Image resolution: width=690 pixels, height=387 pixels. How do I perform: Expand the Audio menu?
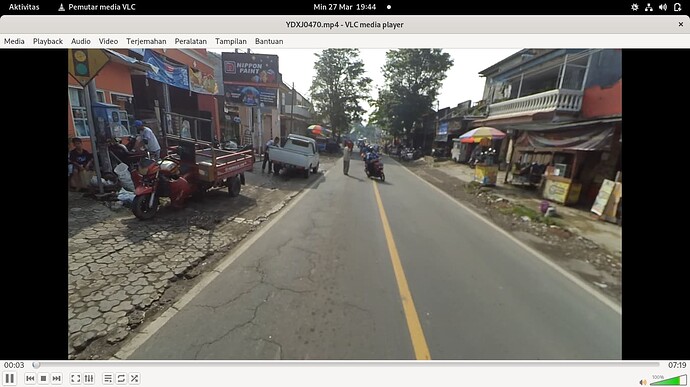pyautogui.click(x=81, y=41)
